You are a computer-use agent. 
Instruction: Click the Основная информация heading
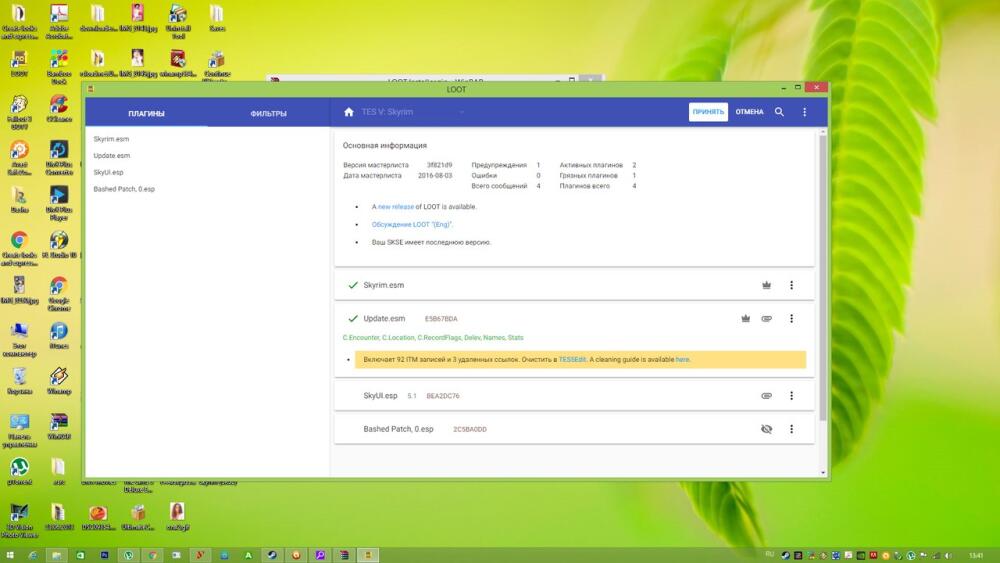click(x=385, y=145)
